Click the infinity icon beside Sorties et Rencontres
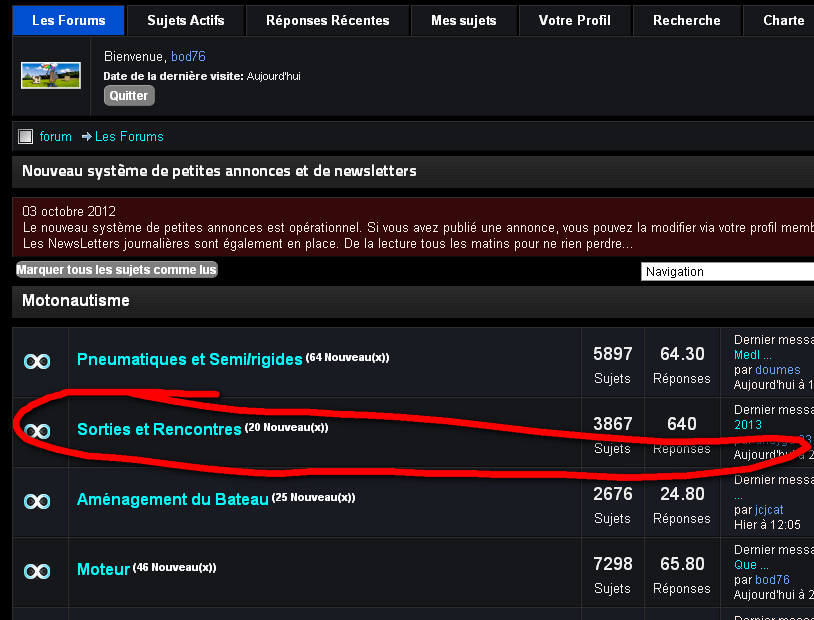This screenshot has width=814, height=620. [x=37, y=431]
